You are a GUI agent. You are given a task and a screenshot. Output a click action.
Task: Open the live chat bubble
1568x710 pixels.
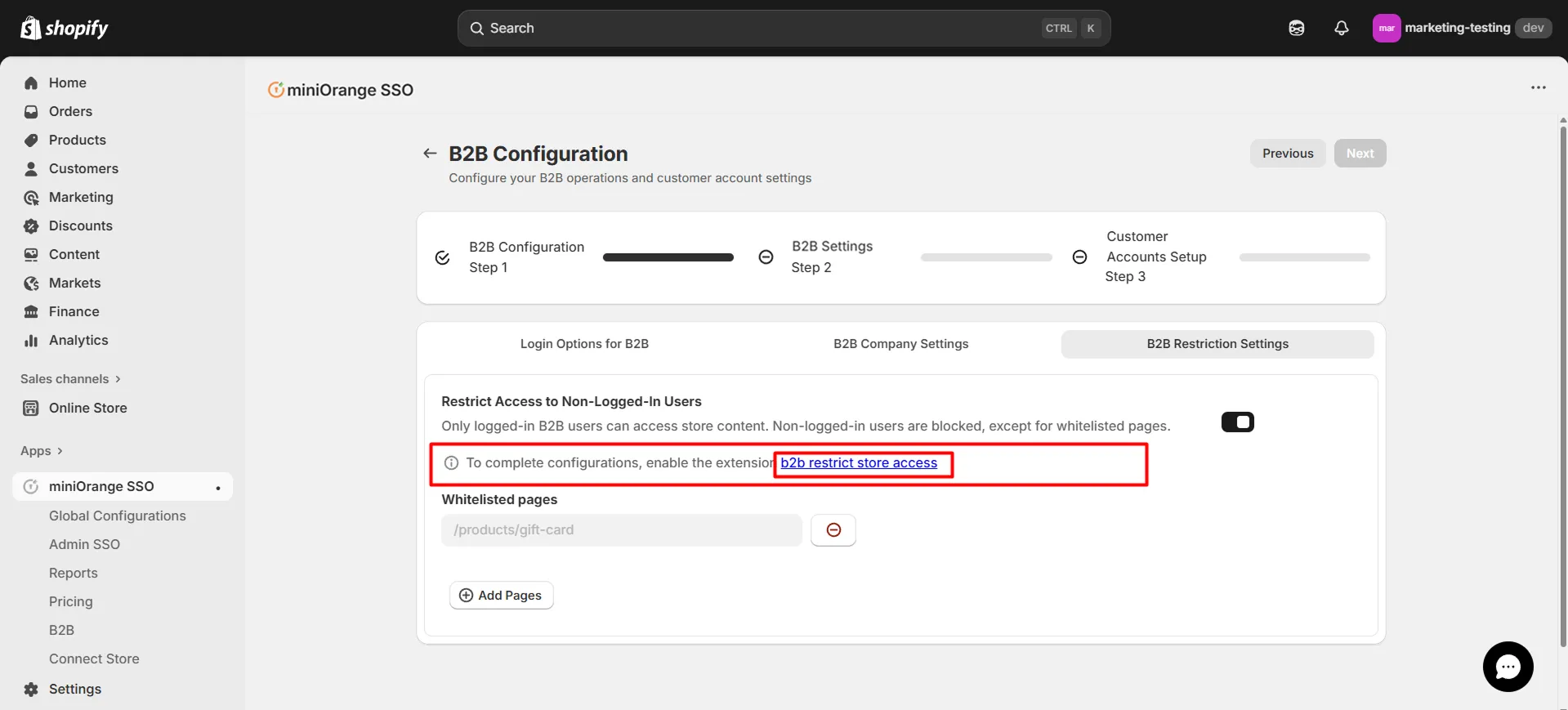point(1508,667)
